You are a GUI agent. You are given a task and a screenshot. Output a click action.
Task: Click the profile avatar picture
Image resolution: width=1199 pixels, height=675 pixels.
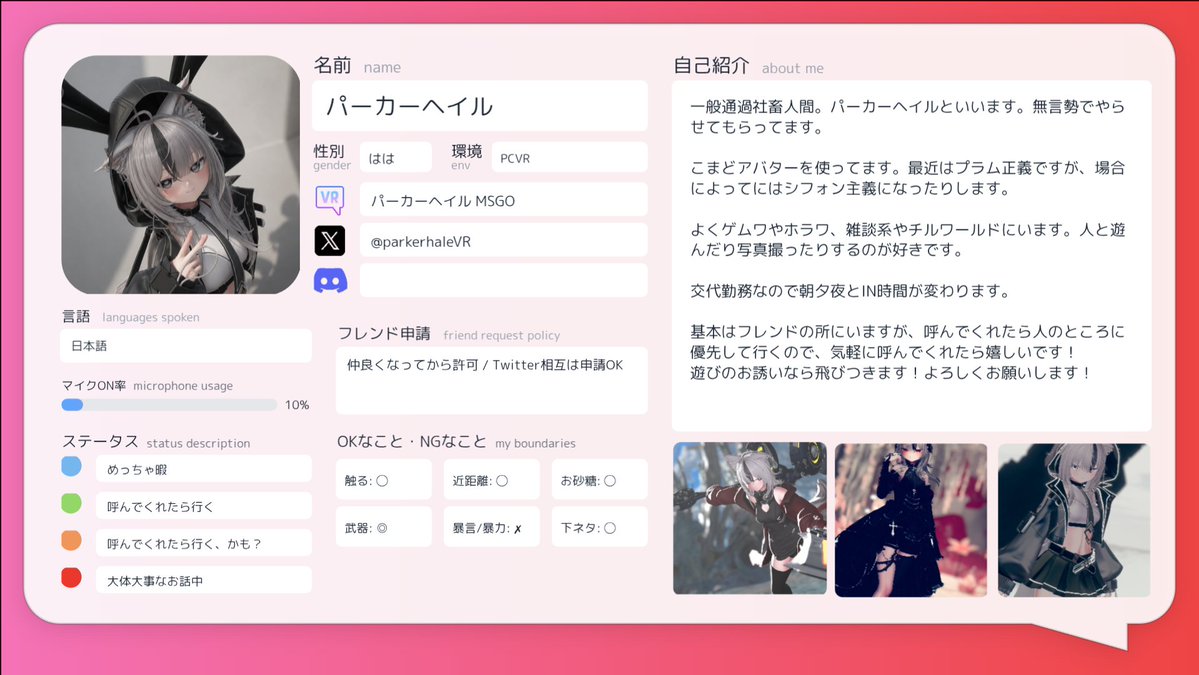(180, 174)
